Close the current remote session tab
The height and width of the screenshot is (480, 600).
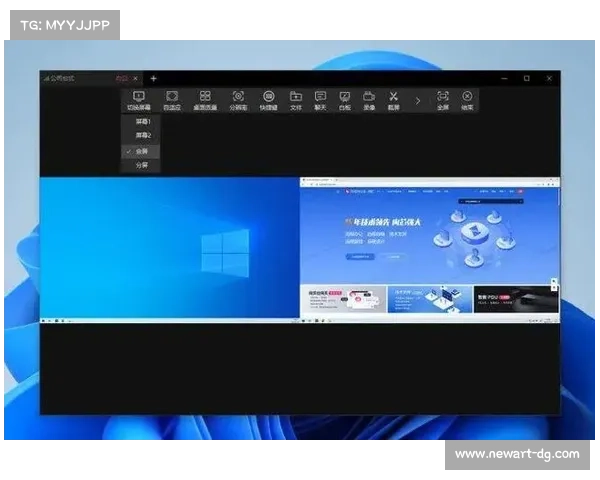coord(135,78)
